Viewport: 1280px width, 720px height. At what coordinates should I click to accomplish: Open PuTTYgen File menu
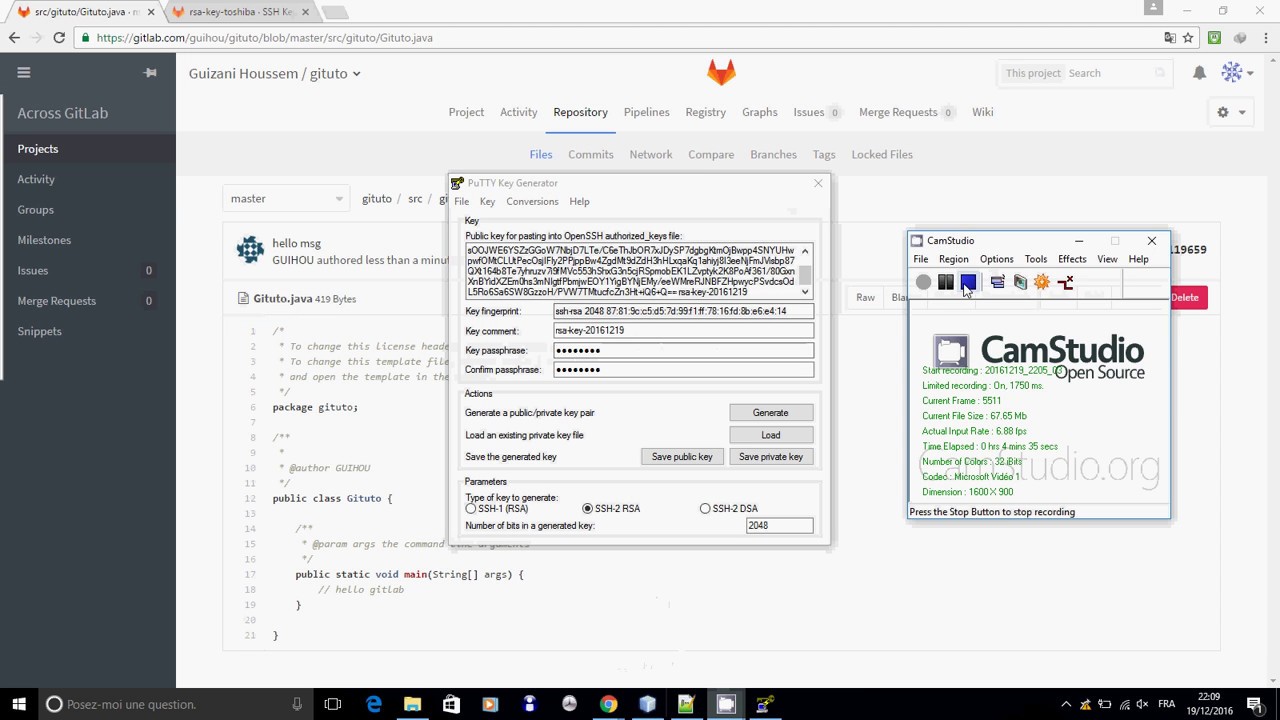462,202
